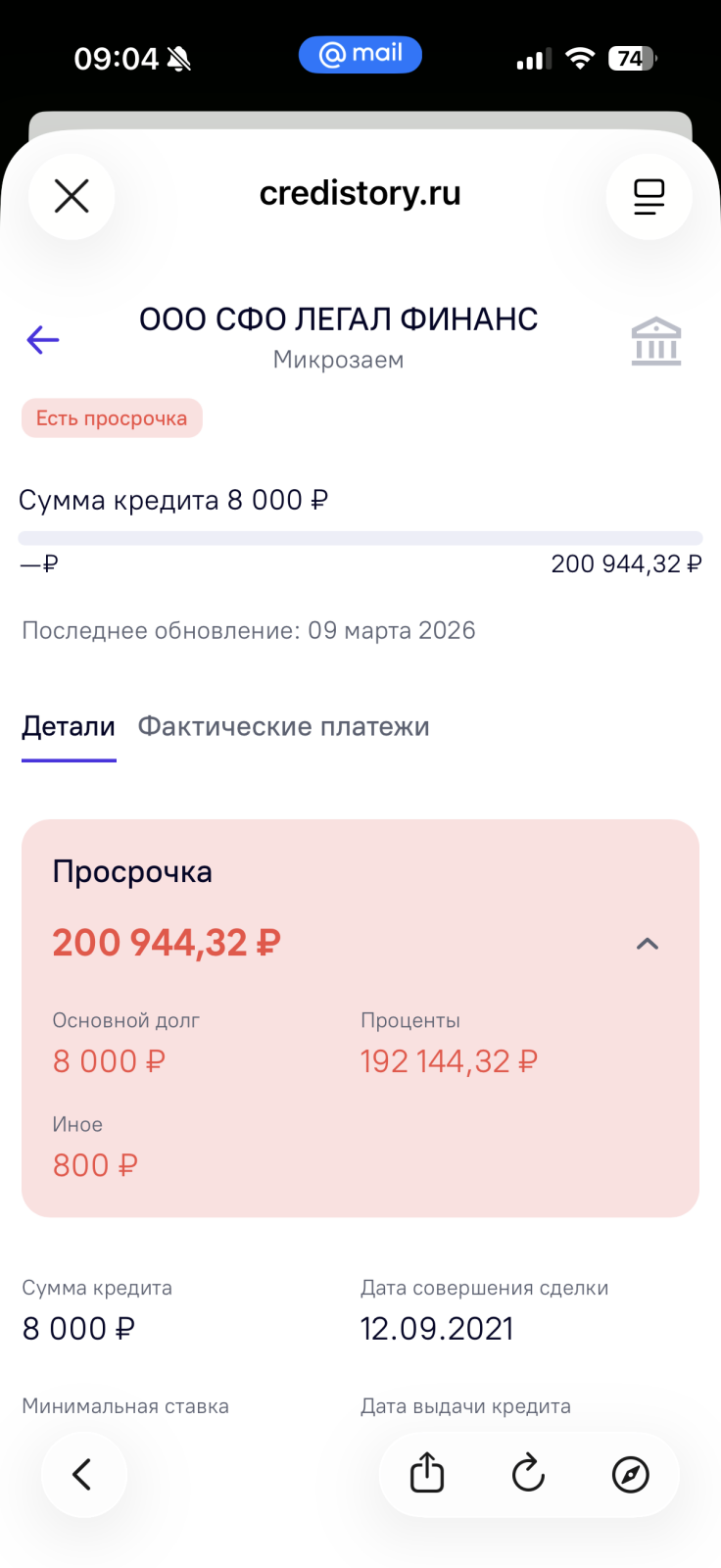Tap the credistory.ru address title
721x1568 pixels.
click(x=360, y=194)
